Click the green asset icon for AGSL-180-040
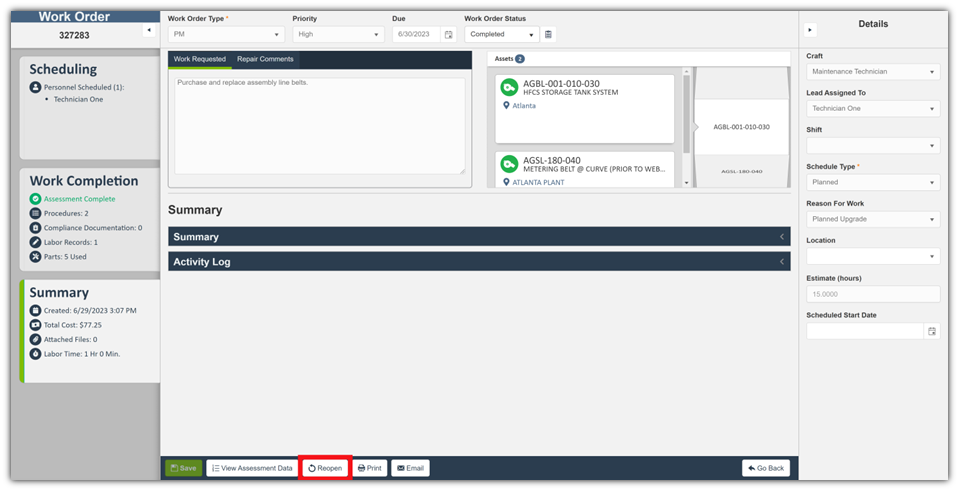This screenshot has height=491, width=959. click(x=509, y=164)
